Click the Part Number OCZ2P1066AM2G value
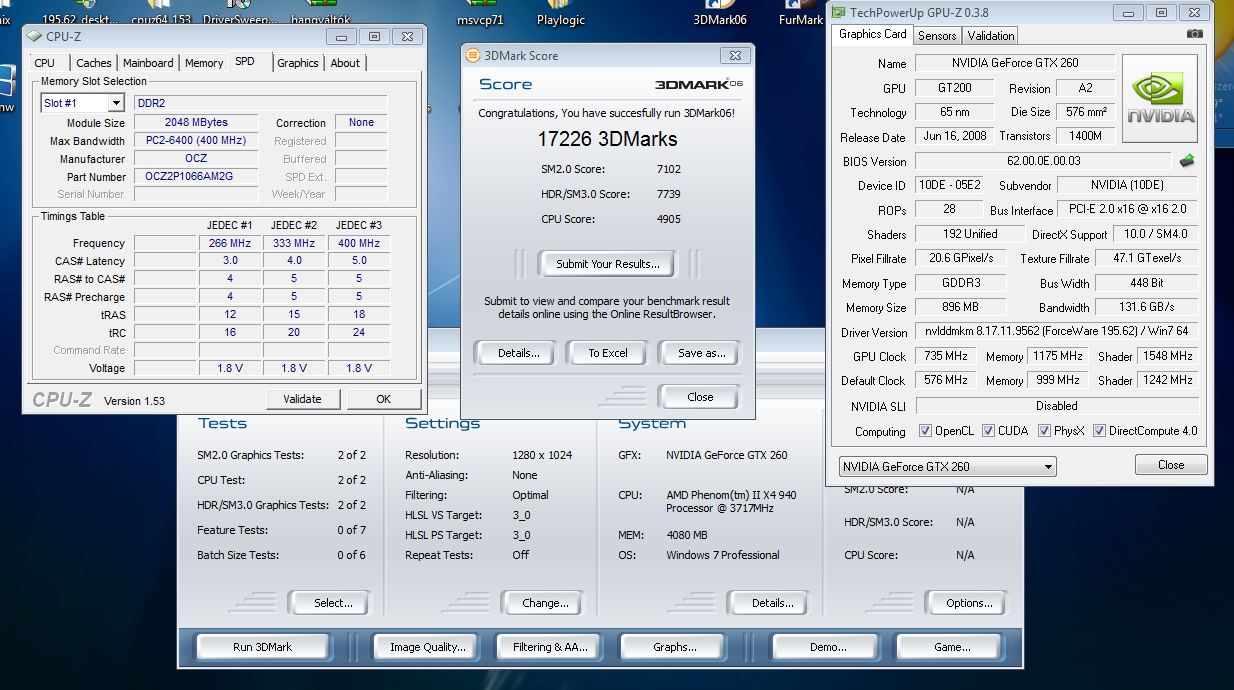 point(196,177)
